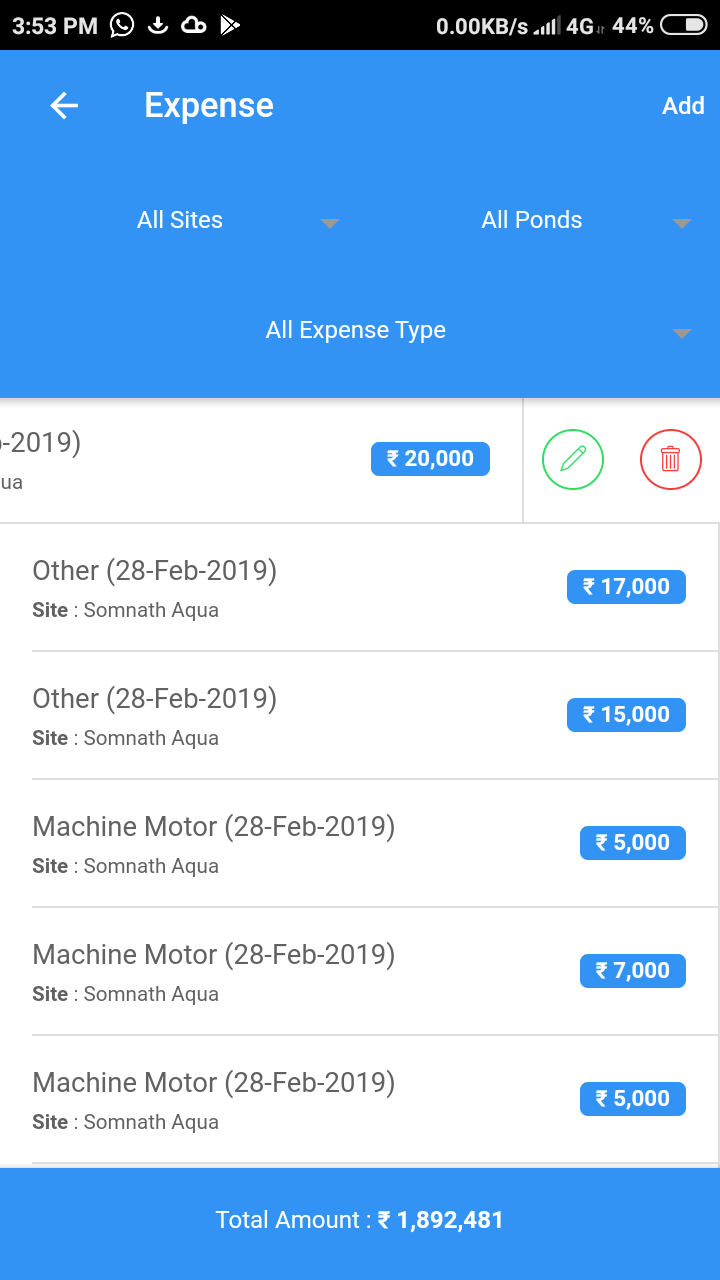Tap the Play Store icon in status bar
The width and height of the screenshot is (720, 1280).
(230, 25)
